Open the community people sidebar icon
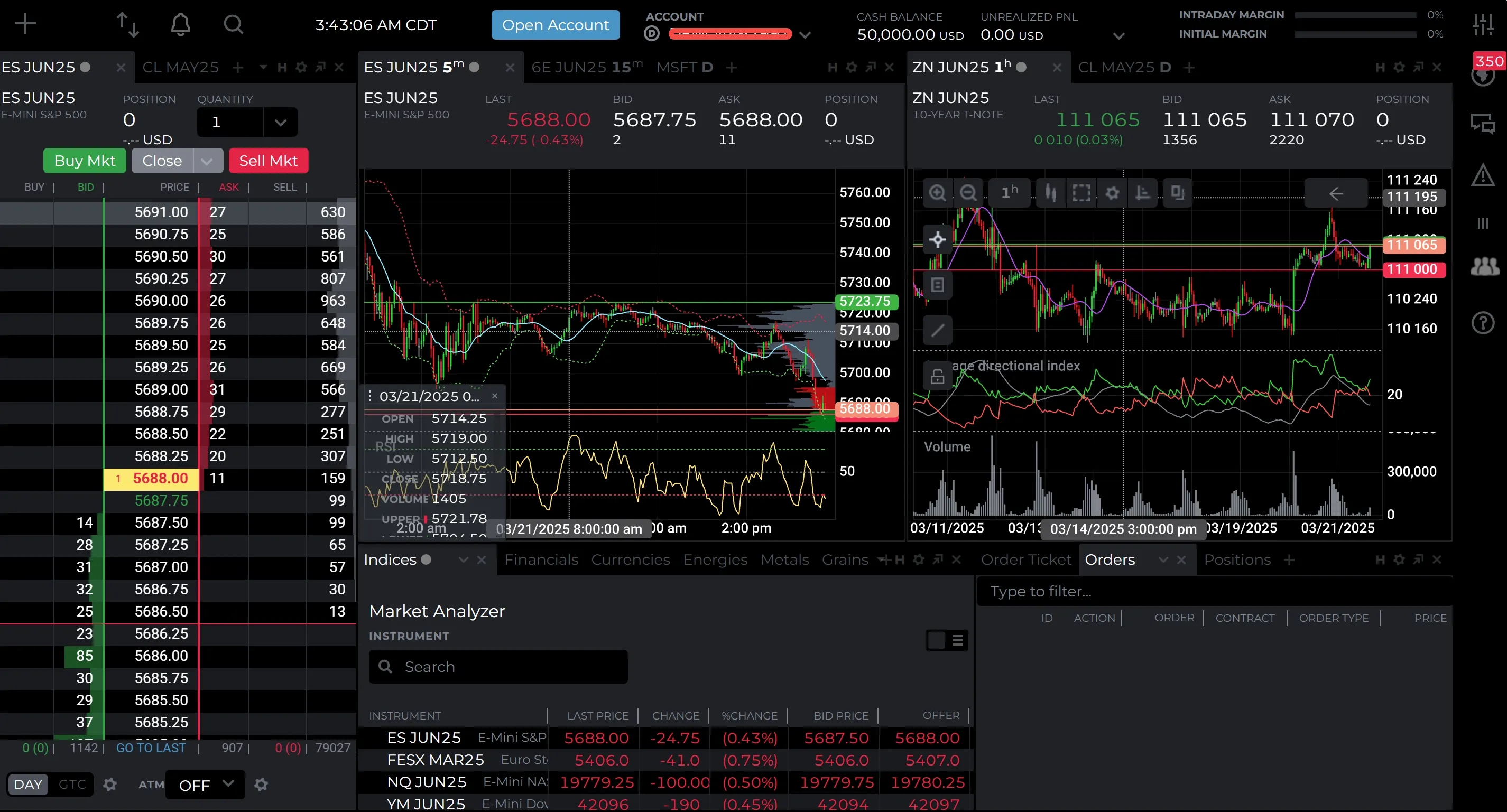The height and width of the screenshot is (812, 1507). tap(1485, 267)
